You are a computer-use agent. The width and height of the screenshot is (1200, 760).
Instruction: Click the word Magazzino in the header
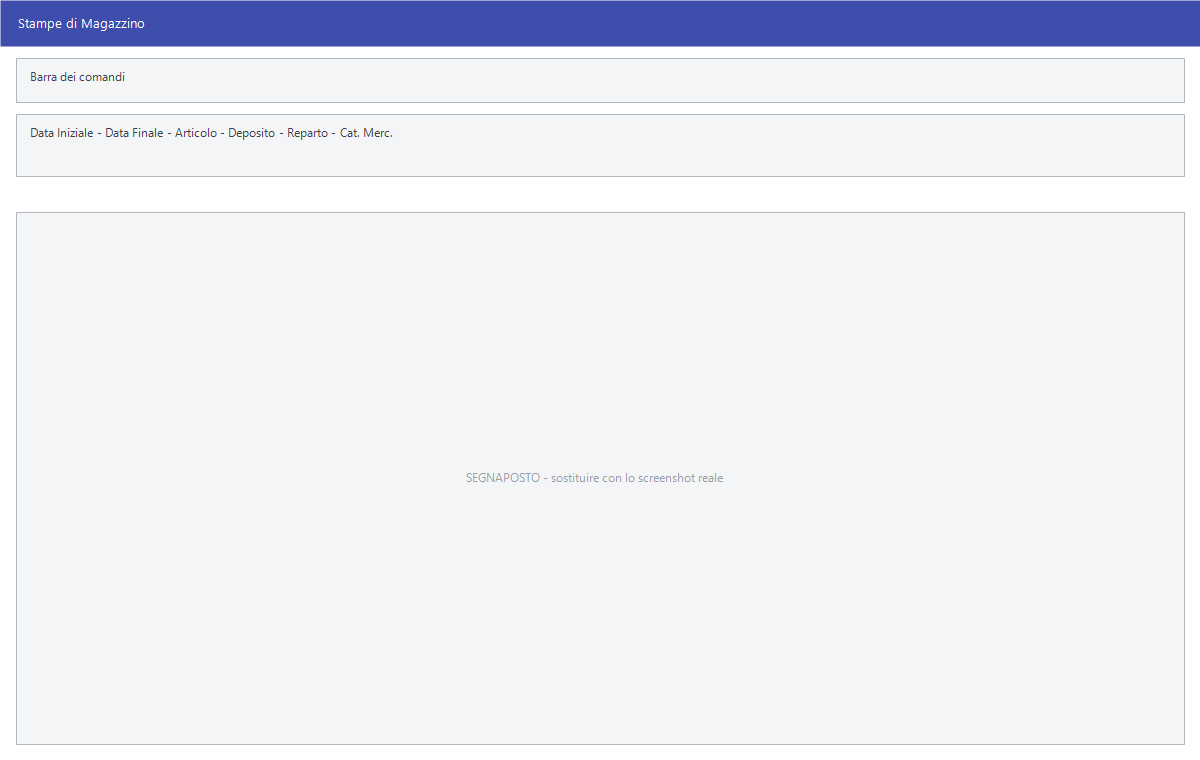pos(113,23)
